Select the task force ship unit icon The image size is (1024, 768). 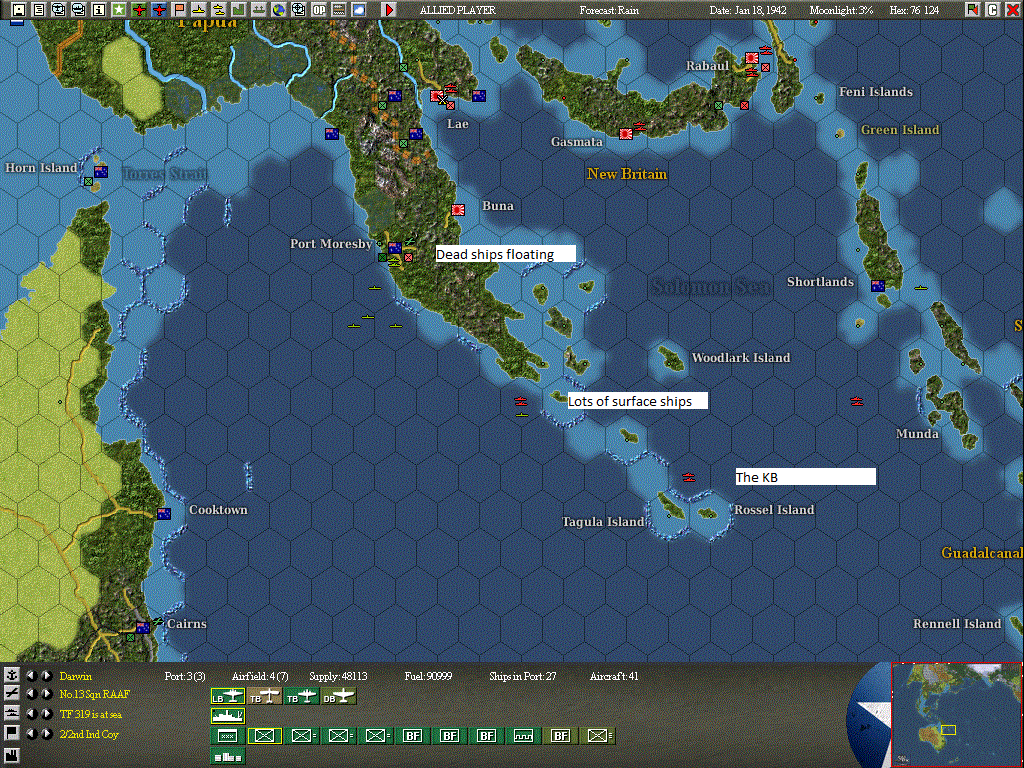click(x=227, y=716)
